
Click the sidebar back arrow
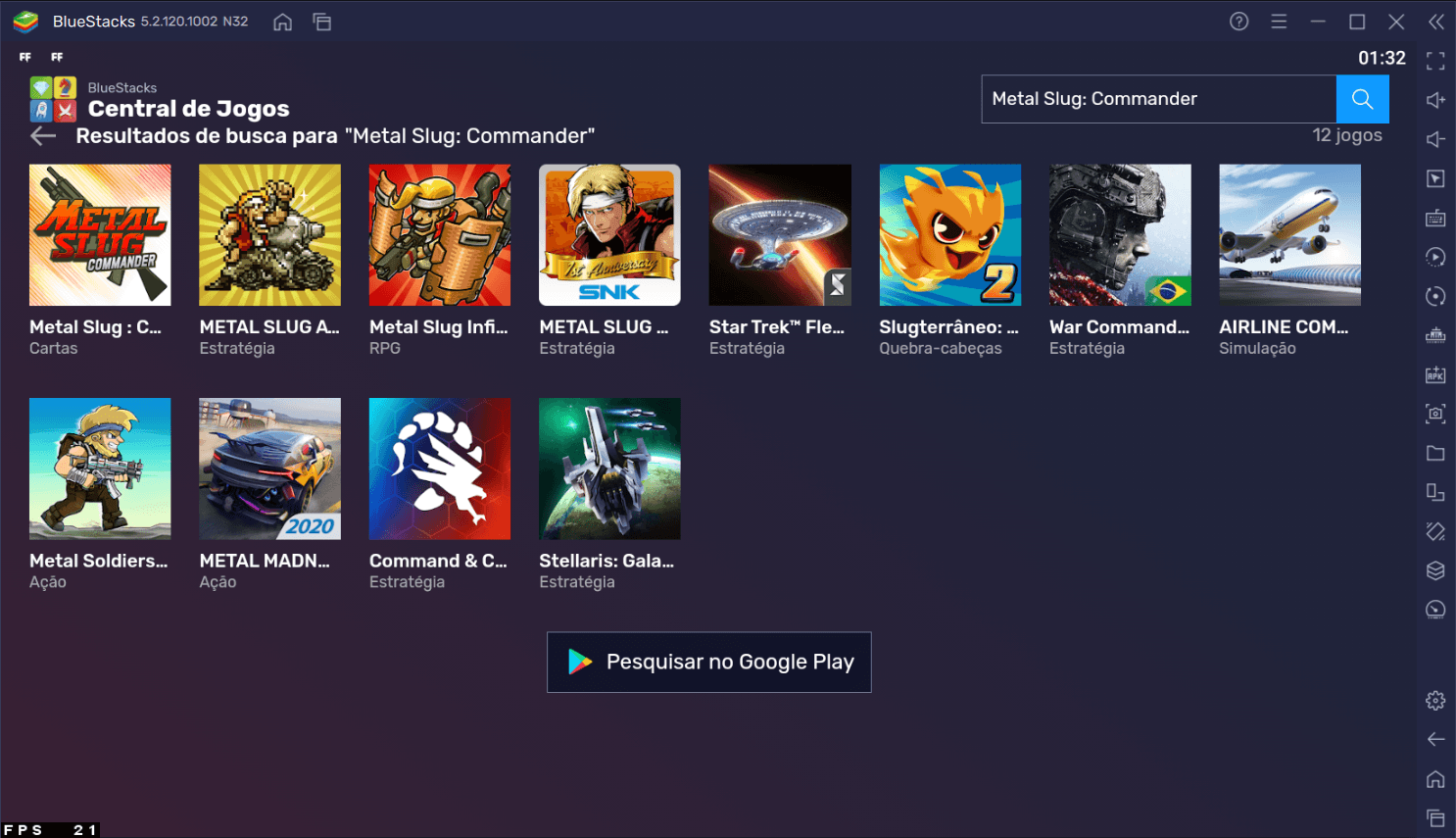point(1435,739)
